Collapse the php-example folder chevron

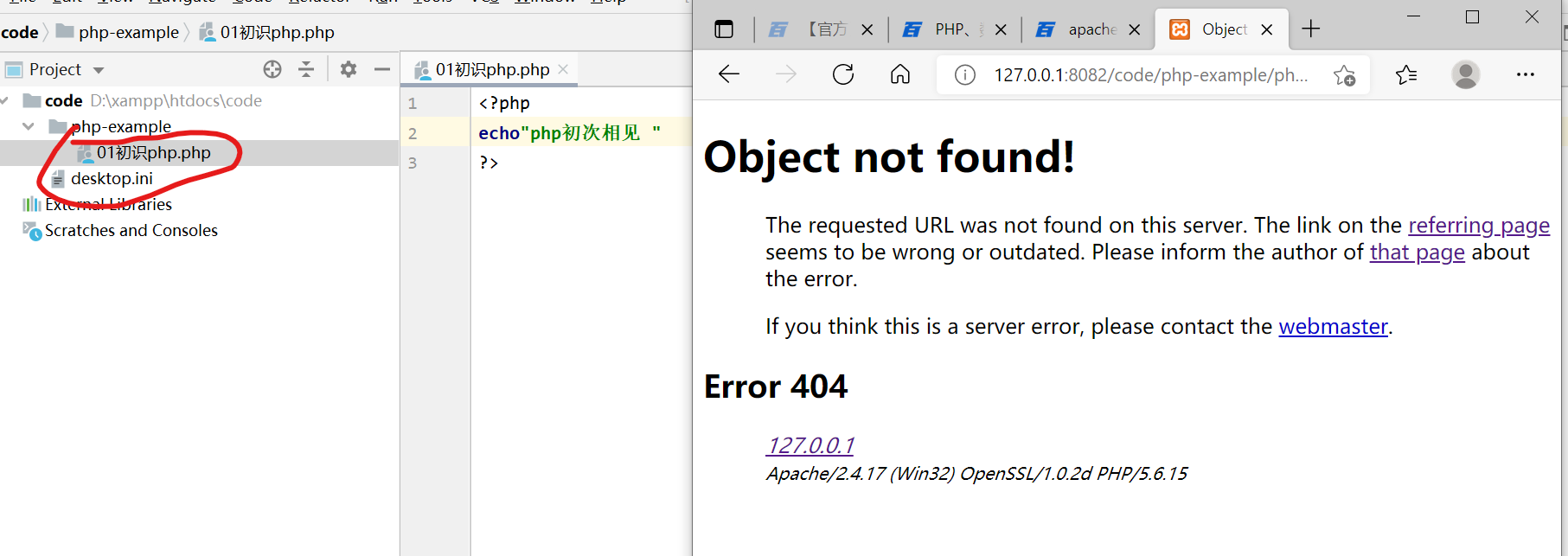point(29,126)
